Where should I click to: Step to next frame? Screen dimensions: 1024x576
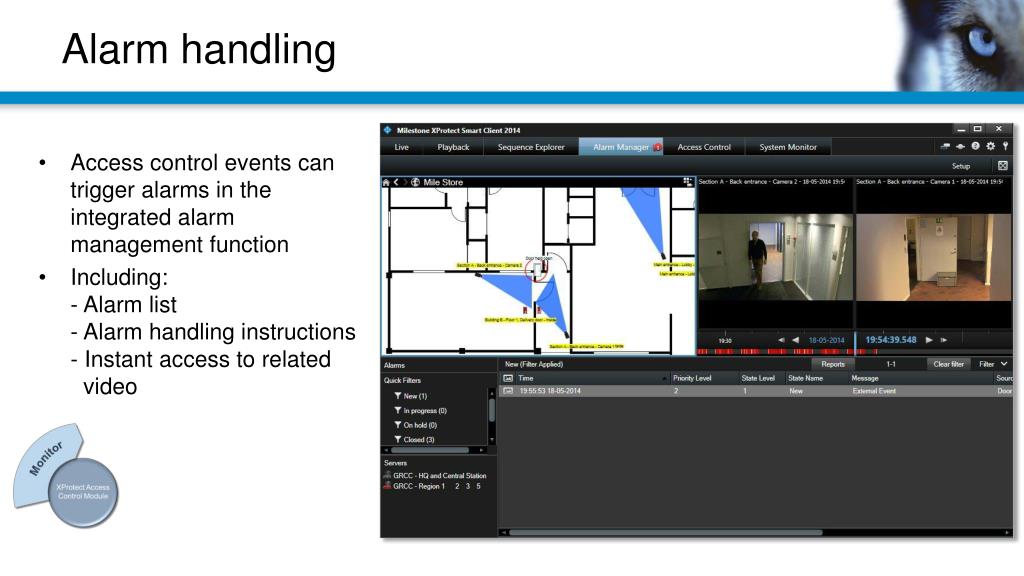[944, 340]
